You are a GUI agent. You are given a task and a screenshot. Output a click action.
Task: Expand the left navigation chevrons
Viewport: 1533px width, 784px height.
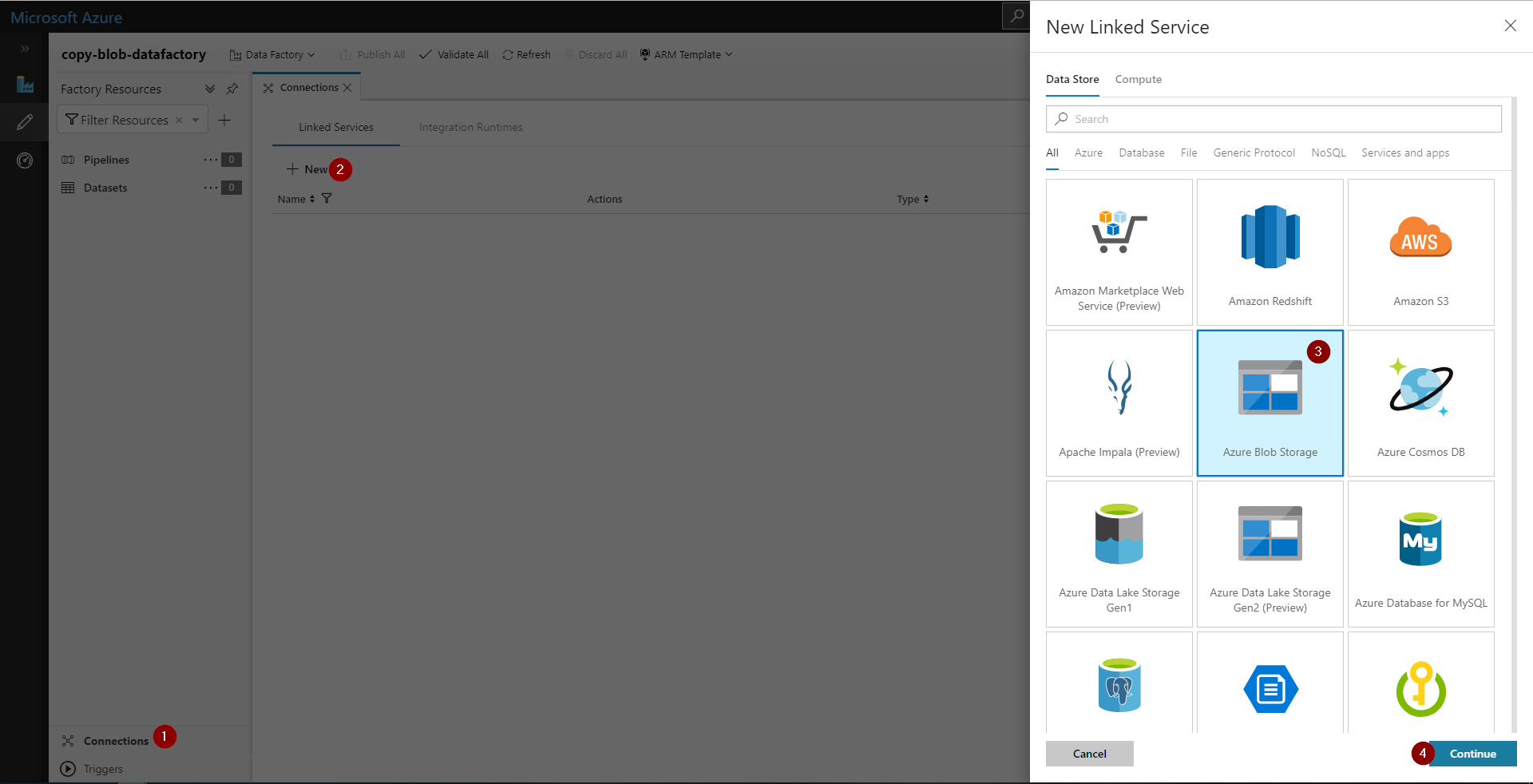point(25,49)
